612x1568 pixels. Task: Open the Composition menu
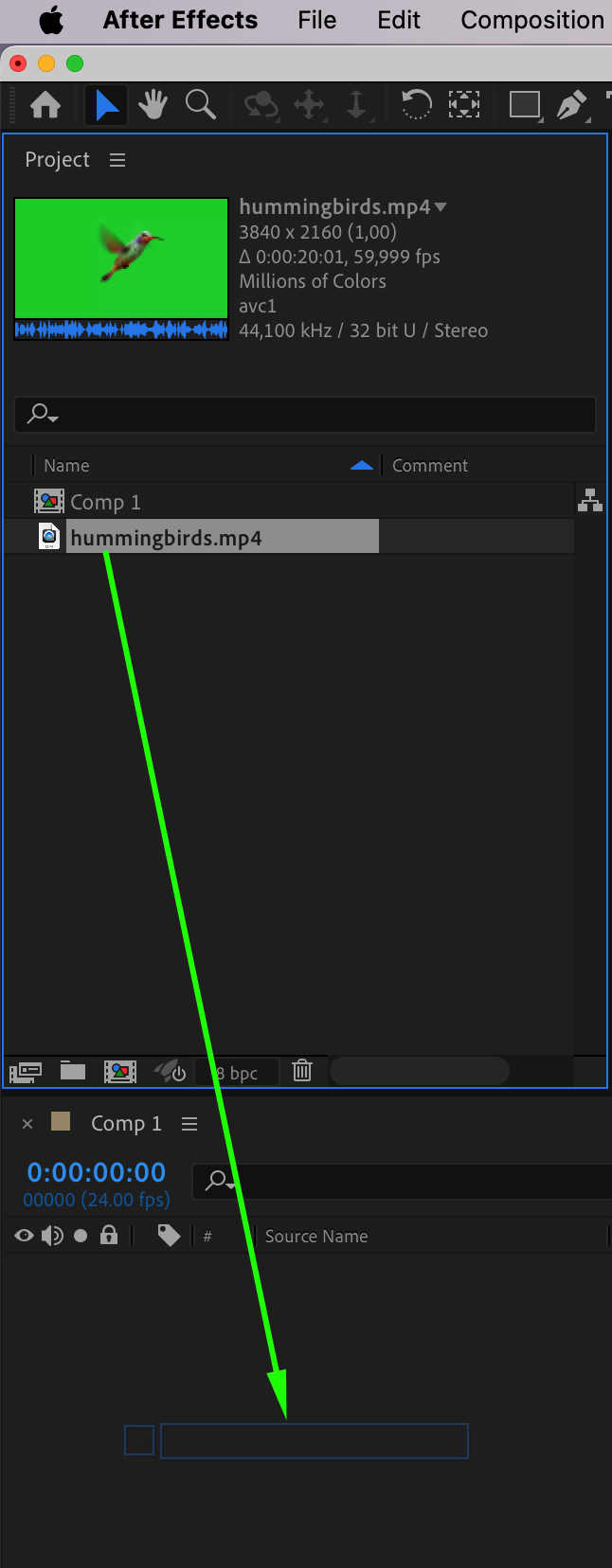532,20
